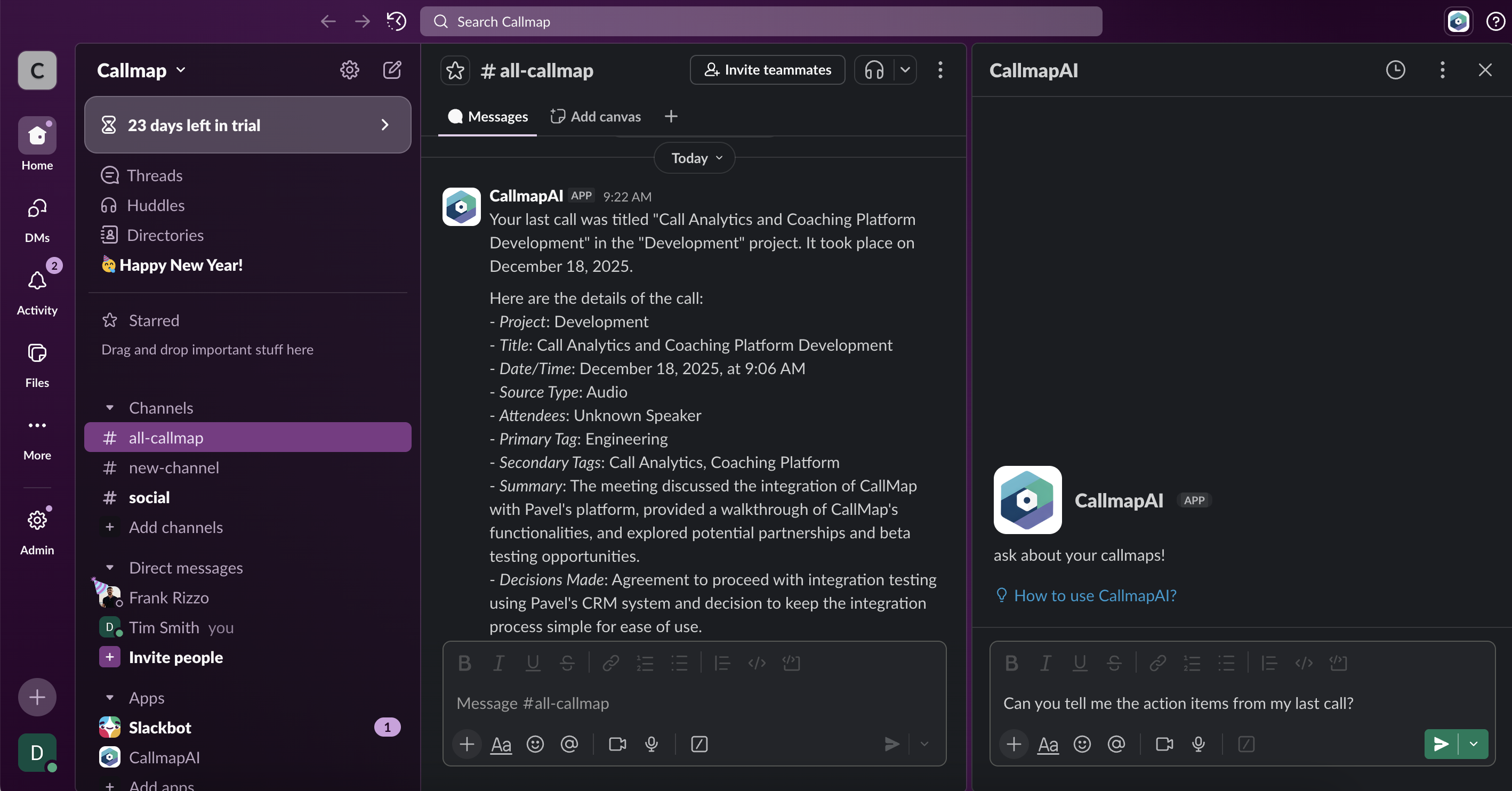This screenshot has width=1512, height=791.
Task: Open Admin gear in left rail
Action: 37,531
